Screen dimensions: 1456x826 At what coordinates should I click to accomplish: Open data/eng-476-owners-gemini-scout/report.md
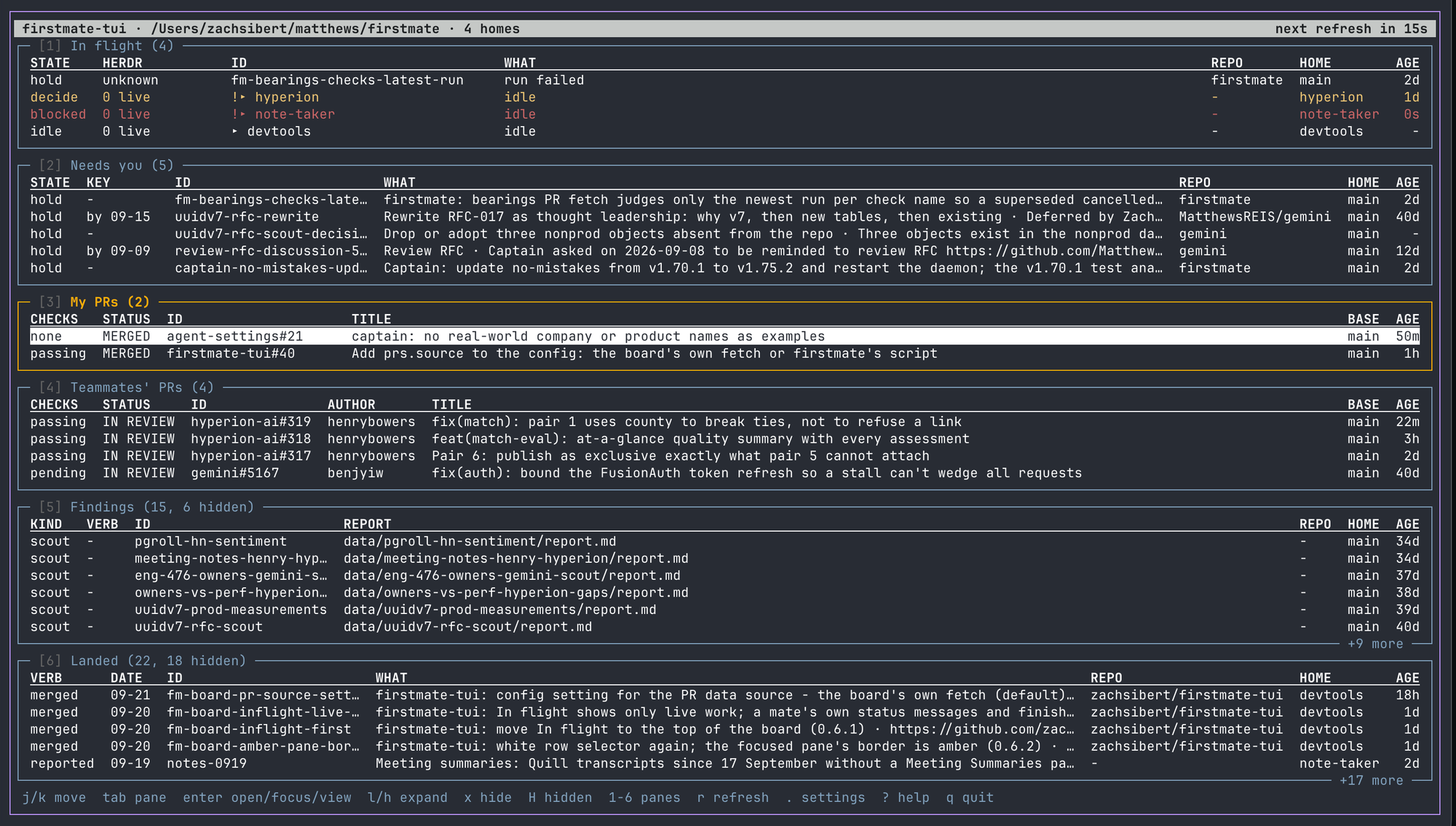tap(512, 575)
